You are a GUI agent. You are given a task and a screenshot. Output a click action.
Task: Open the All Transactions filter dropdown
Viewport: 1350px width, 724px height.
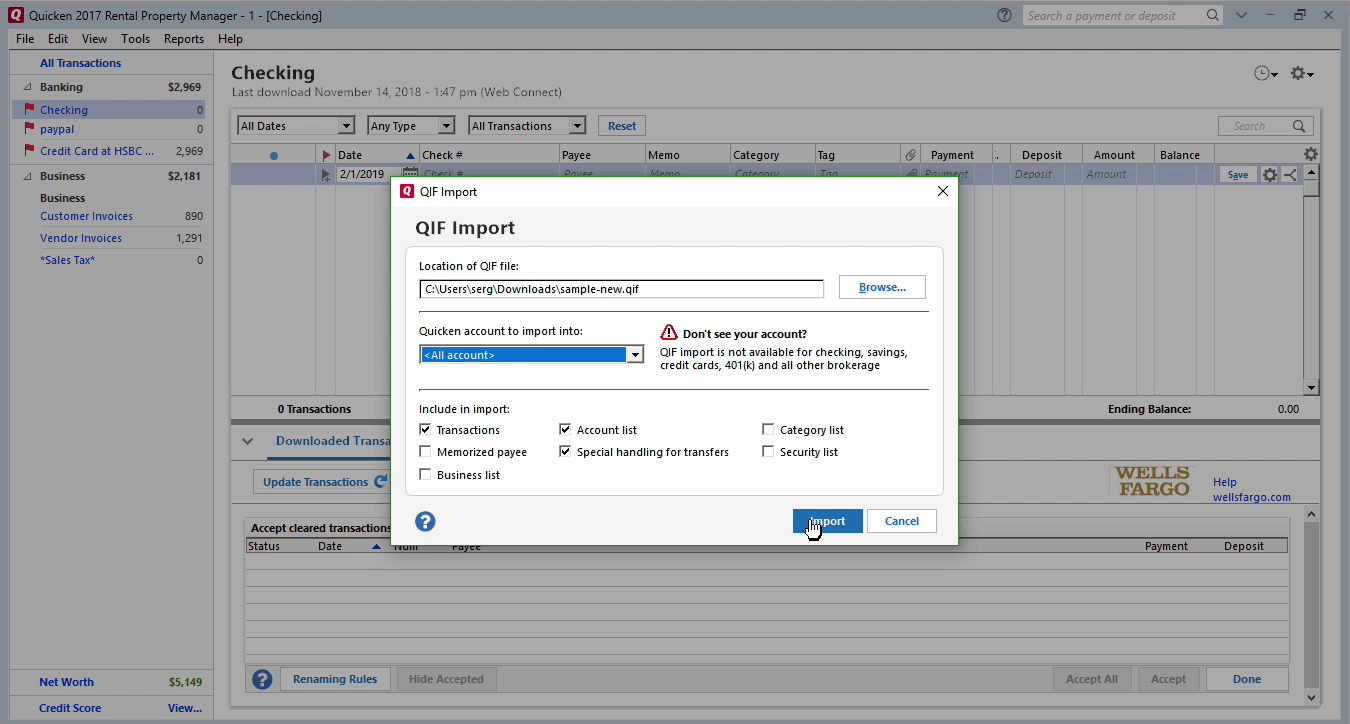coord(577,126)
